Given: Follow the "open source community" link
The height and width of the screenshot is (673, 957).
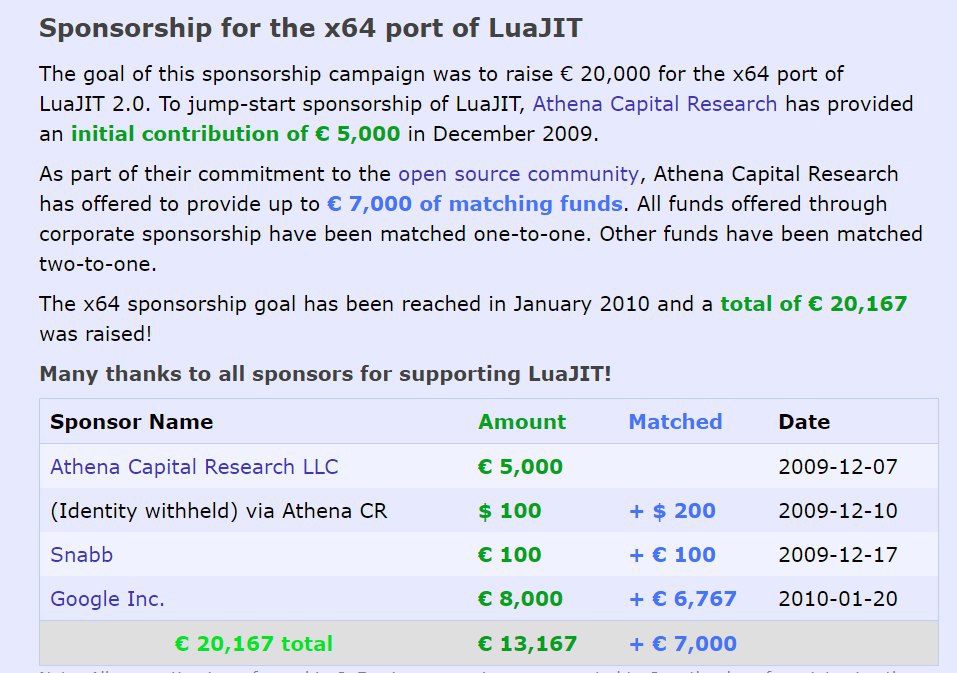Looking at the screenshot, I should pyautogui.click(x=517, y=174).
